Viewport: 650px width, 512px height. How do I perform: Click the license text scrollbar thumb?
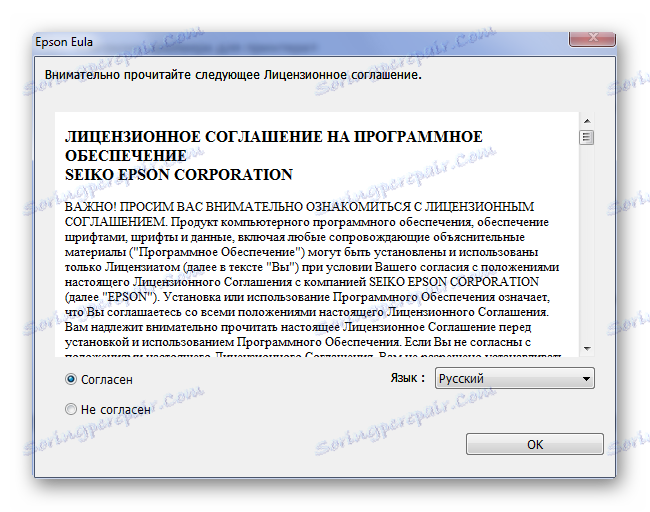tap(587, 137)
